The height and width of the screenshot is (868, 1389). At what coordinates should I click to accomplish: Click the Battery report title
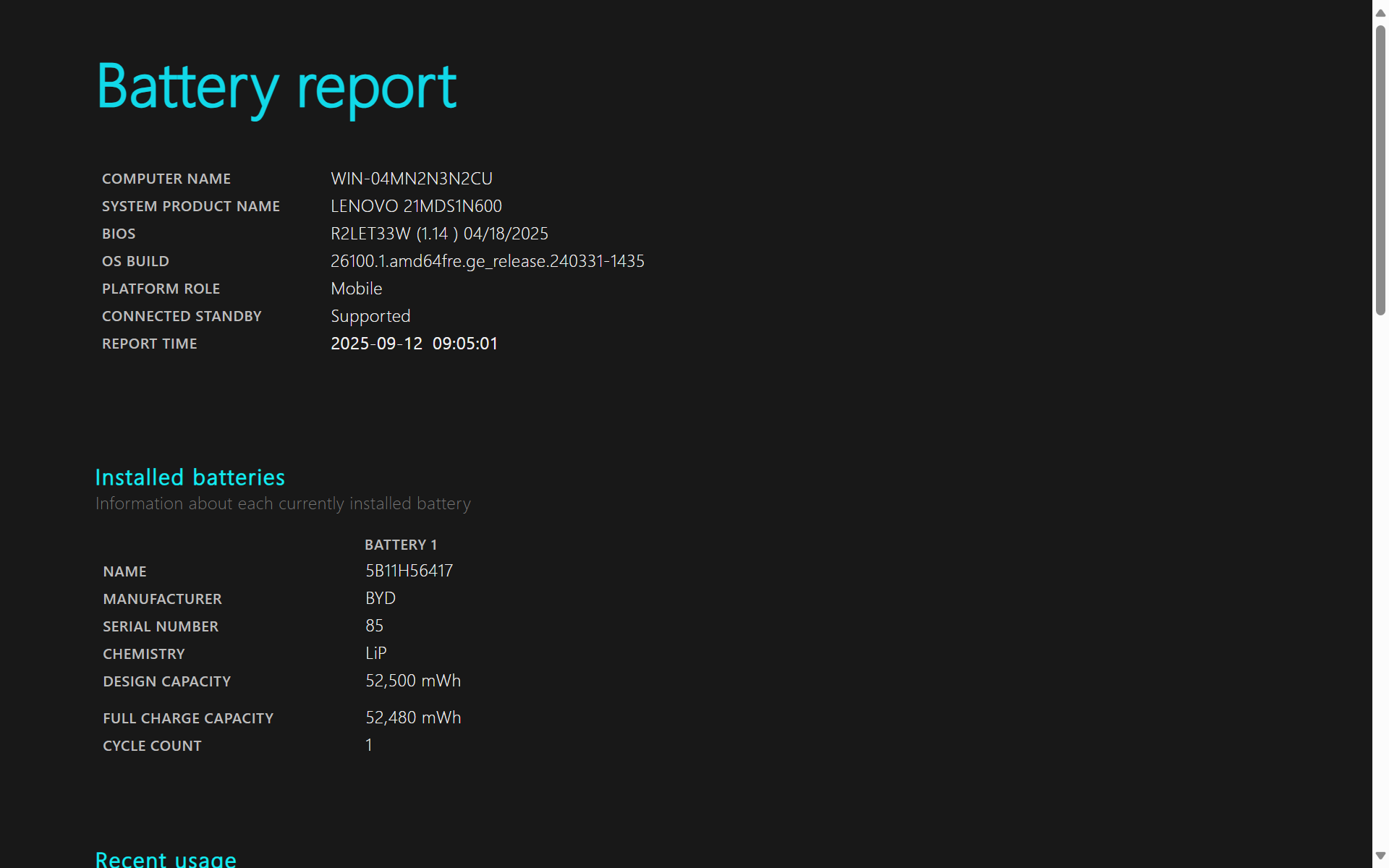click(276, 88)
